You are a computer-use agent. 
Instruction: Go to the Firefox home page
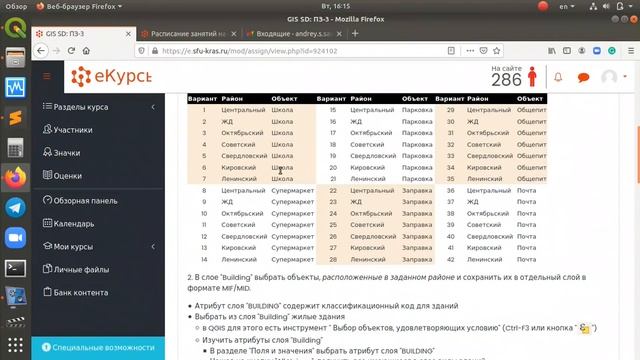(86, 51)
